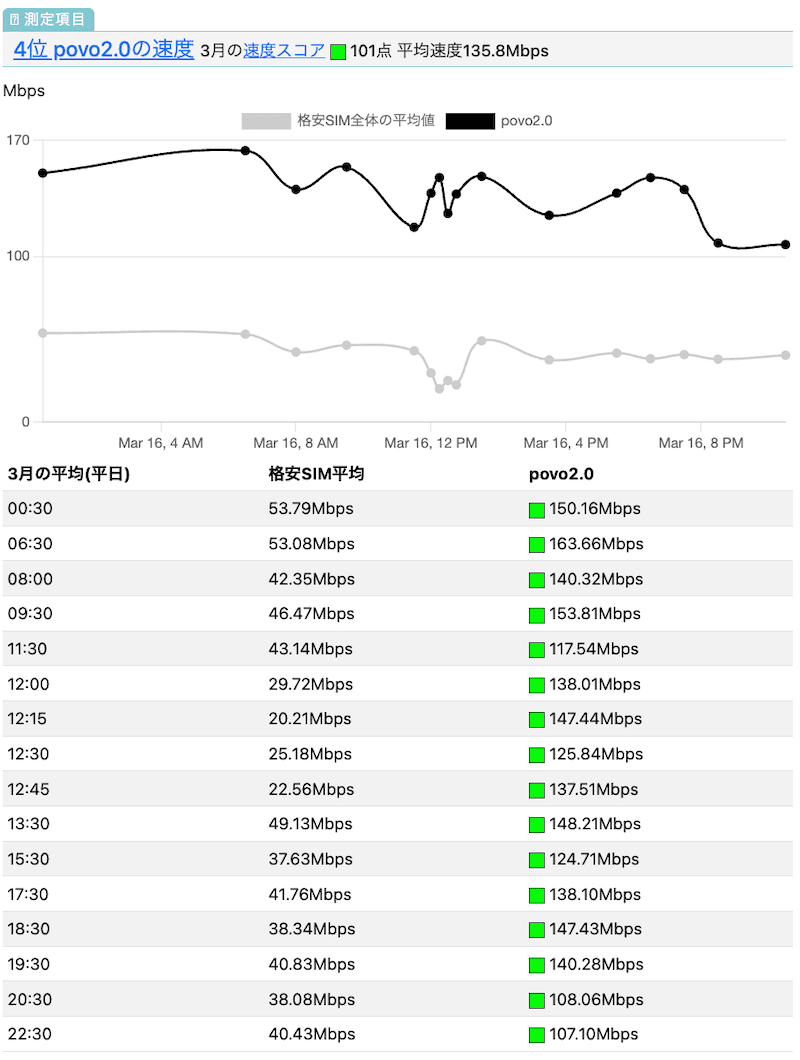The height and width of the screenshot is (1060, 800).
Task: Click the 測定項目 header tag
Action: pos(49,19)
